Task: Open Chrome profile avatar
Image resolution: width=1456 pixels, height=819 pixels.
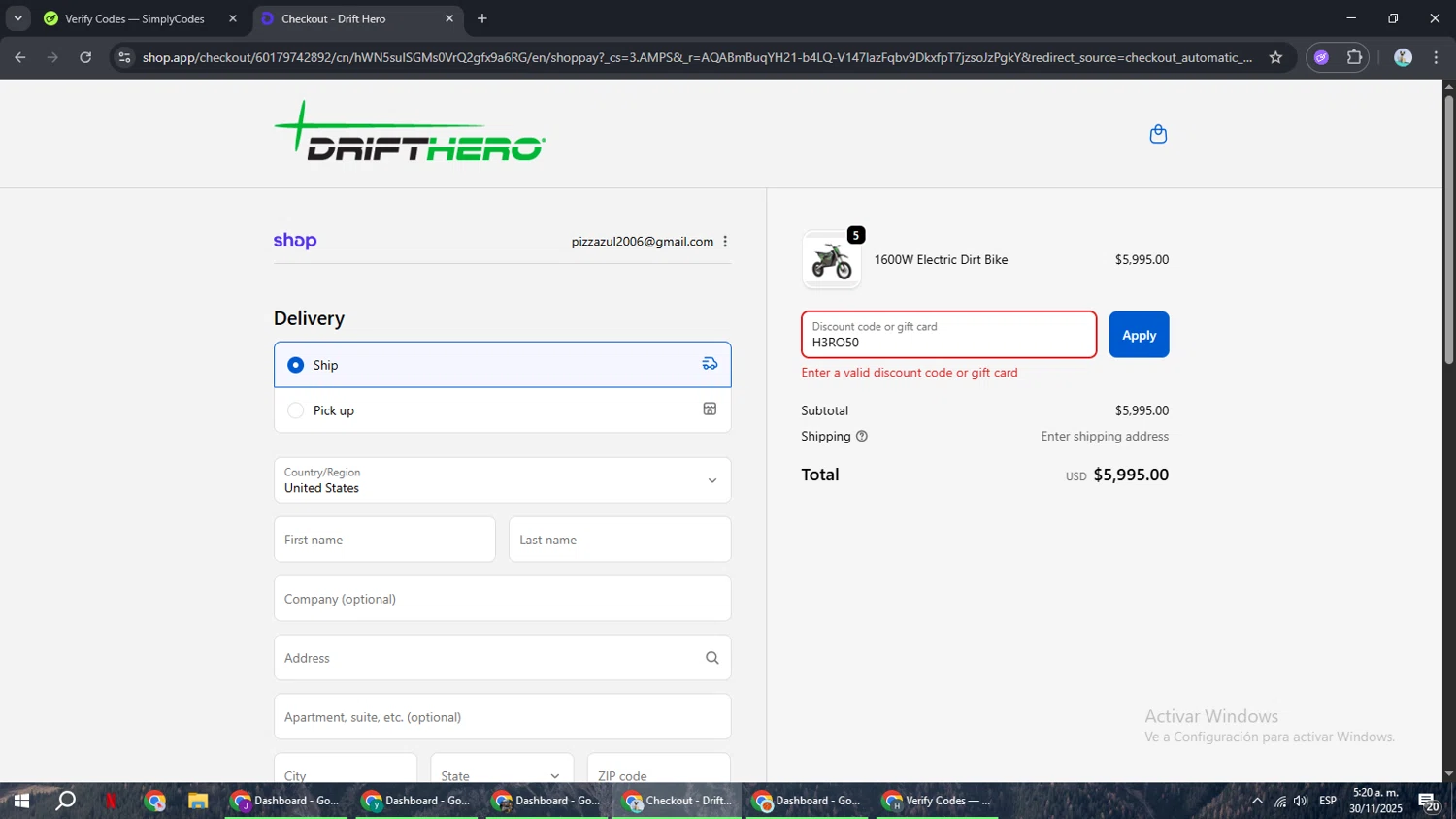Action: pos(1403,57)
